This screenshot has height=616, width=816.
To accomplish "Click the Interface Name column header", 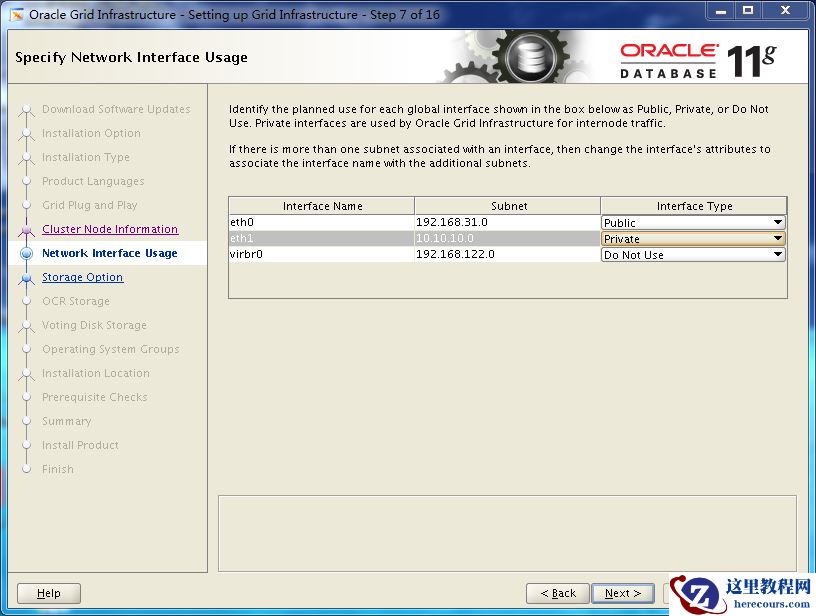I will point(322,206).
